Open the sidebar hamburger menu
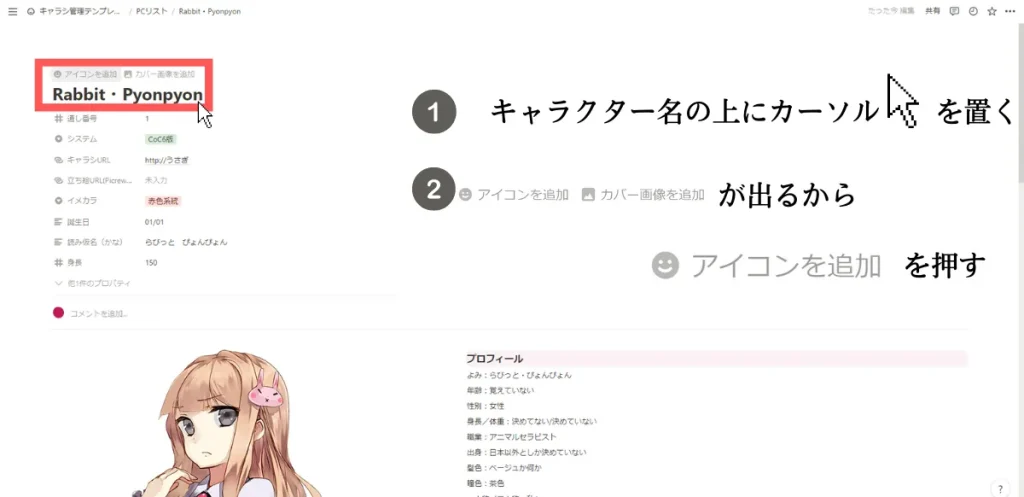Viewport: 1024px width, 497px height. pyautogui.click(x=12, y=12)
